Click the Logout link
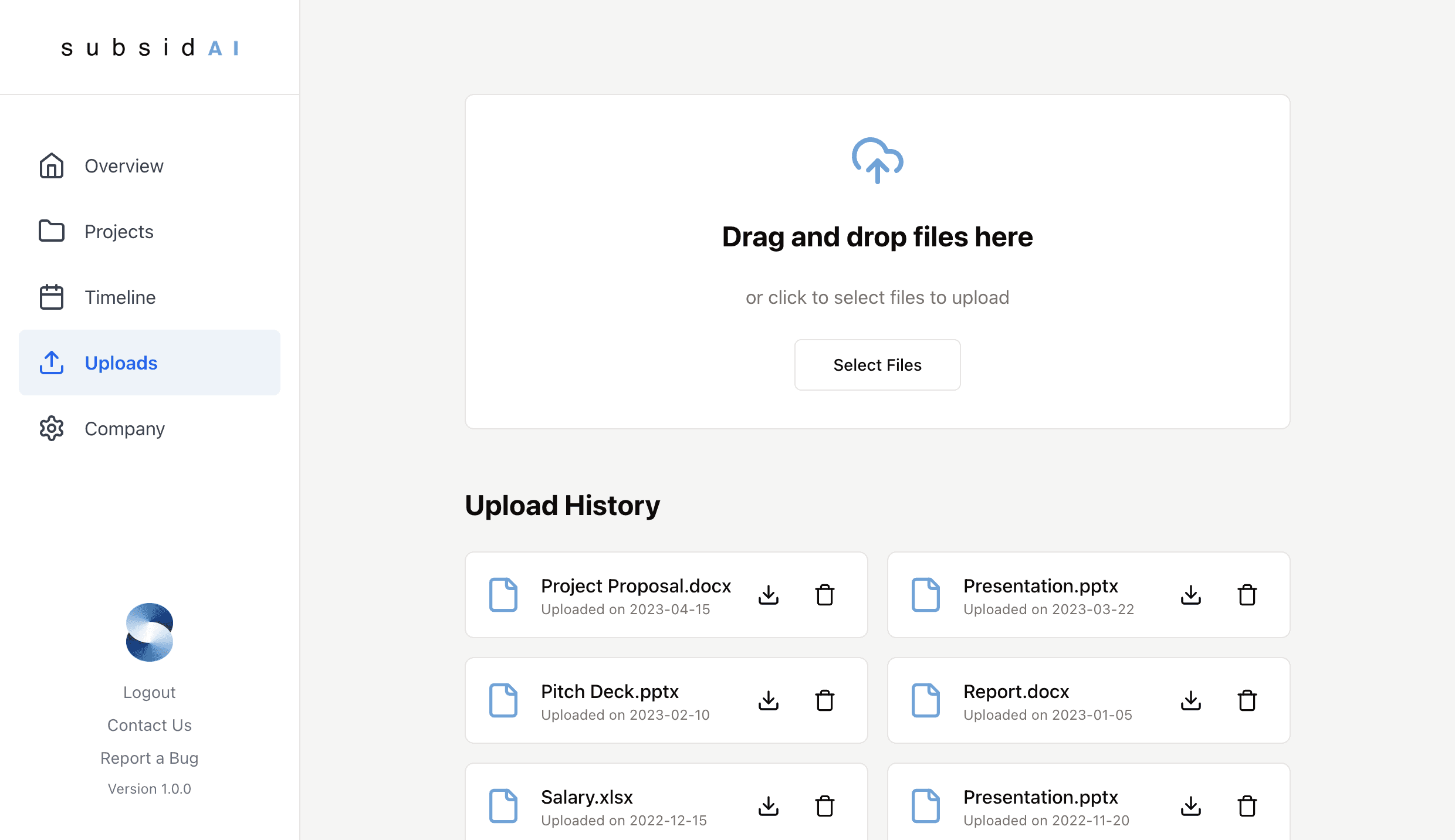The width and height of the screenshot is (1455, 840). [x=150, y=692]
